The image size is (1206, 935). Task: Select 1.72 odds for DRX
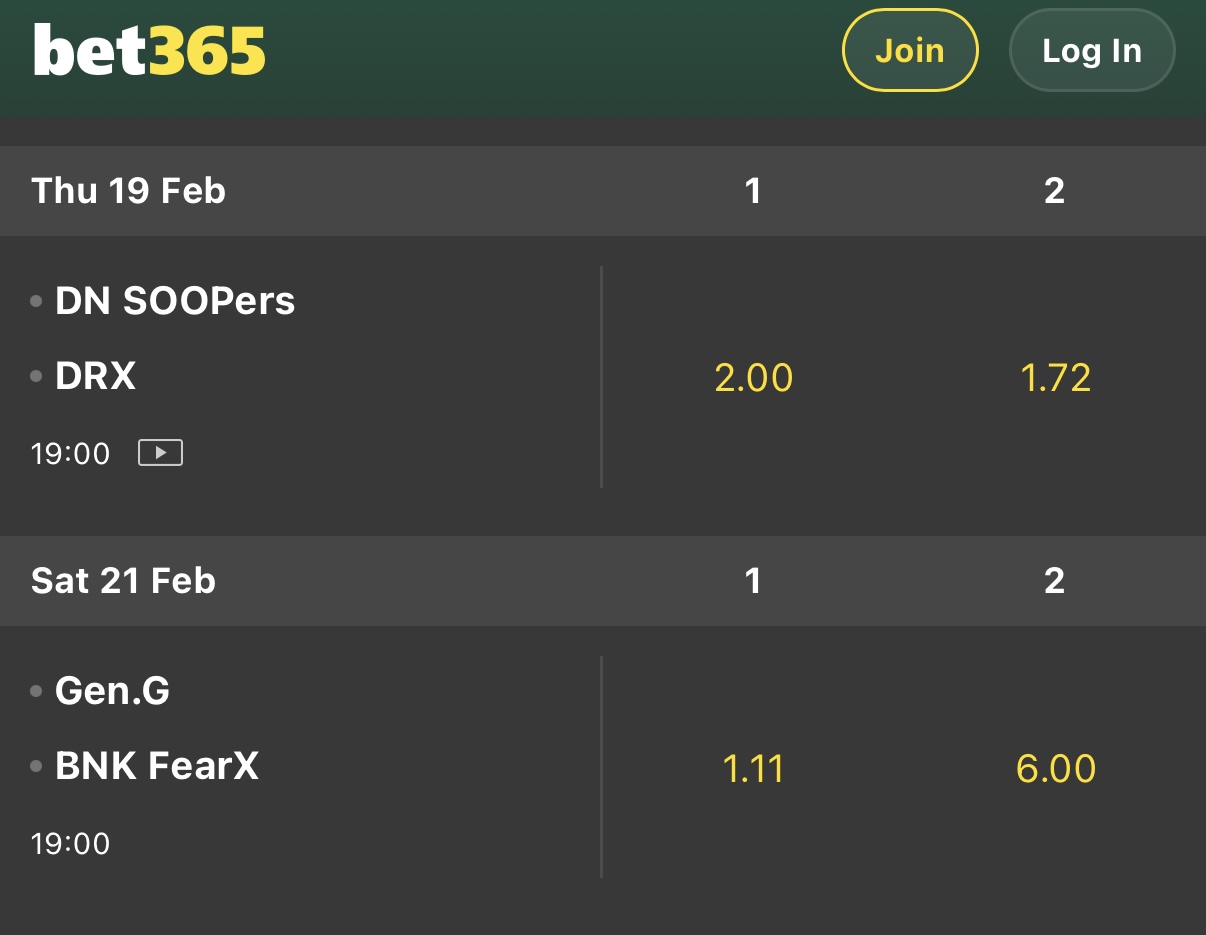click(1055, 378)
